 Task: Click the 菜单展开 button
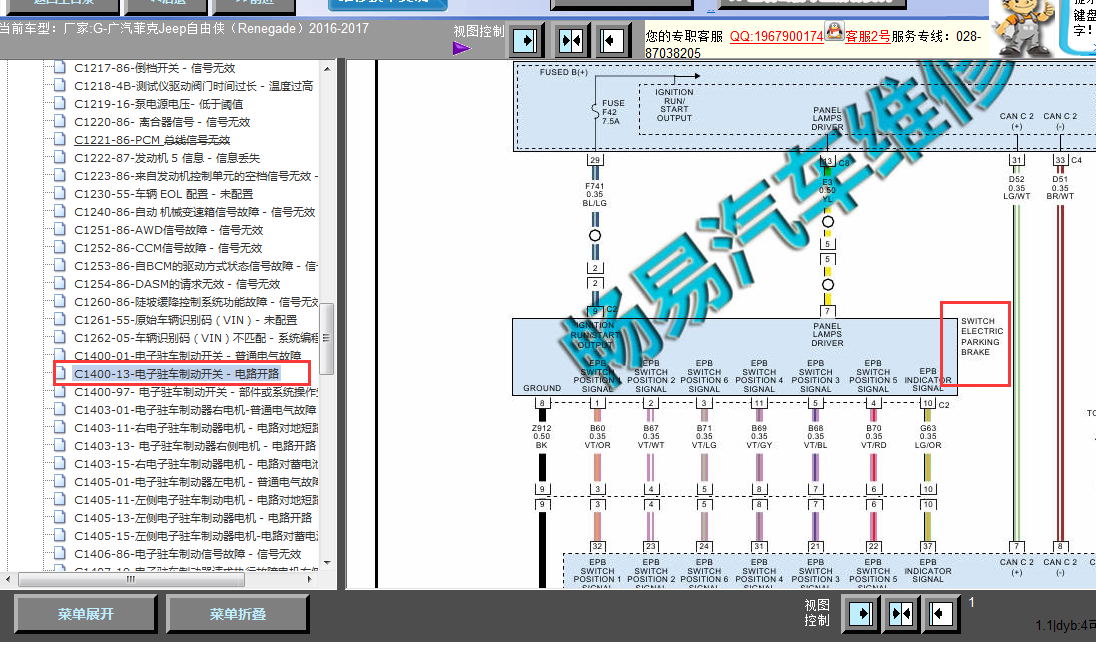point(85,614)
